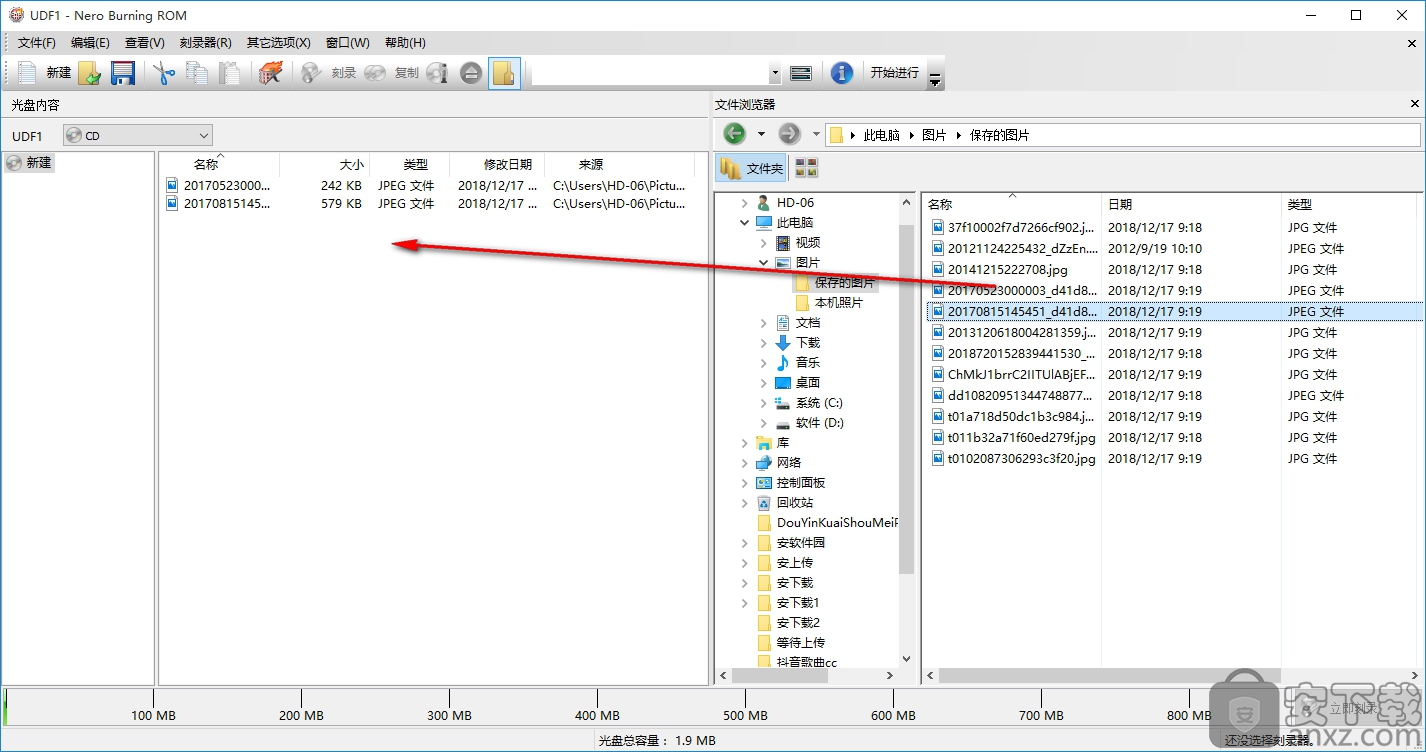
Task: Click the eject disc icon
Action: (471, 73)
